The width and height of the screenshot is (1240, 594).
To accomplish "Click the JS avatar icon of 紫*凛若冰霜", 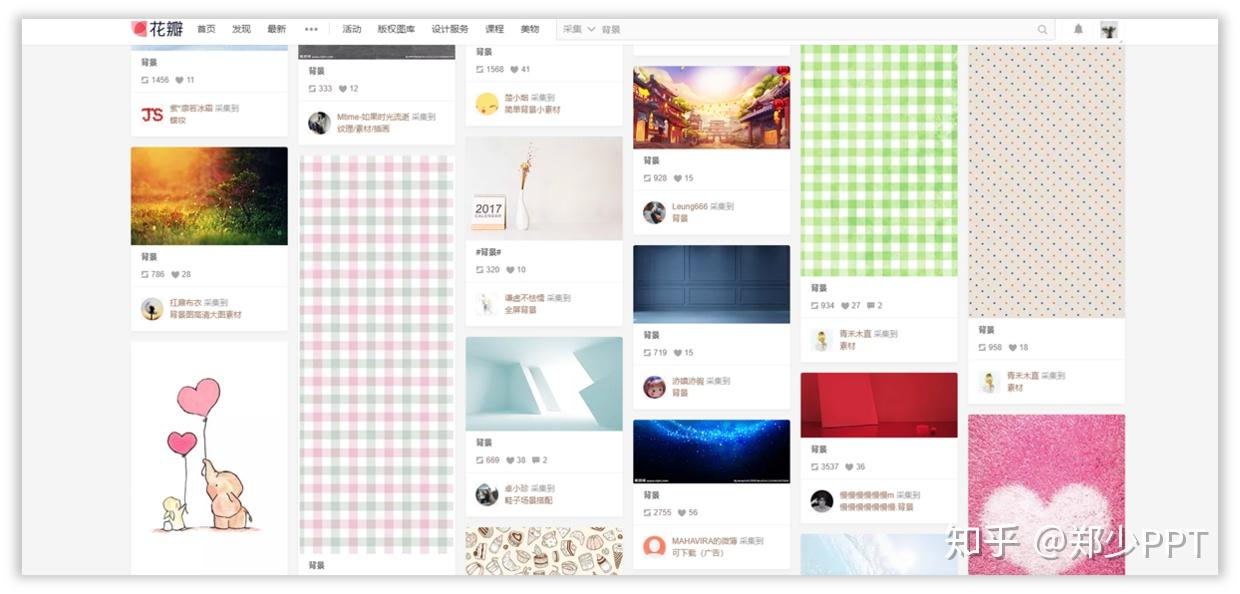I will (x=152, y=114).
